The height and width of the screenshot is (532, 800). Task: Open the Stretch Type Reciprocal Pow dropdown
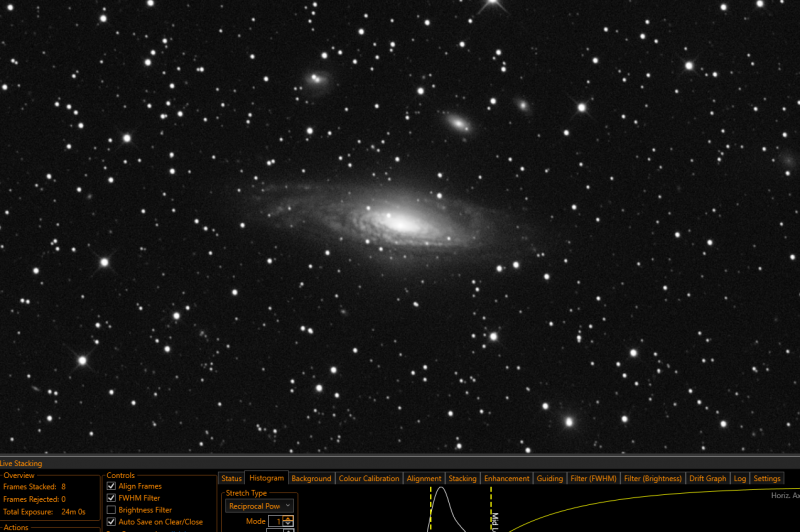259,506
